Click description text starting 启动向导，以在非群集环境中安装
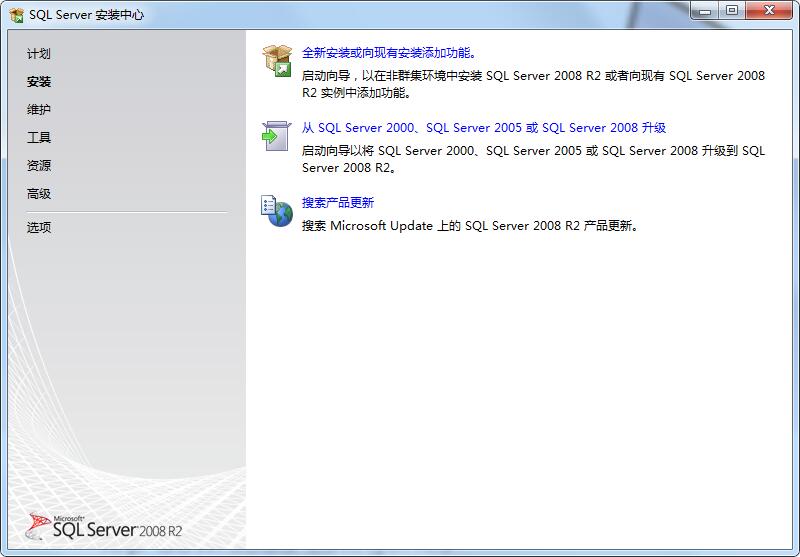The image size is (800, 557). pyautogui.click(x=533, y=84)
